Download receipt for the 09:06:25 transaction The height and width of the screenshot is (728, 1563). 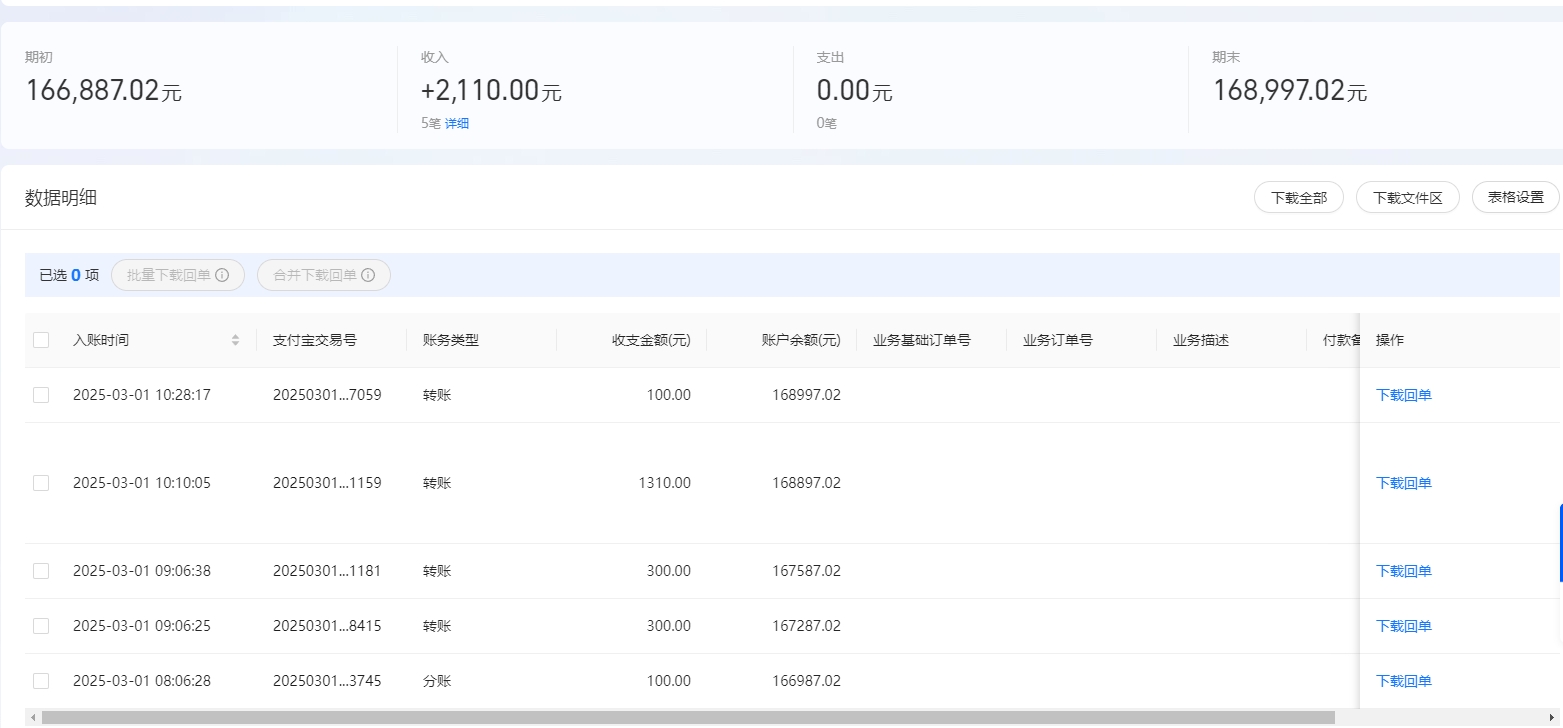(1404, 626)
